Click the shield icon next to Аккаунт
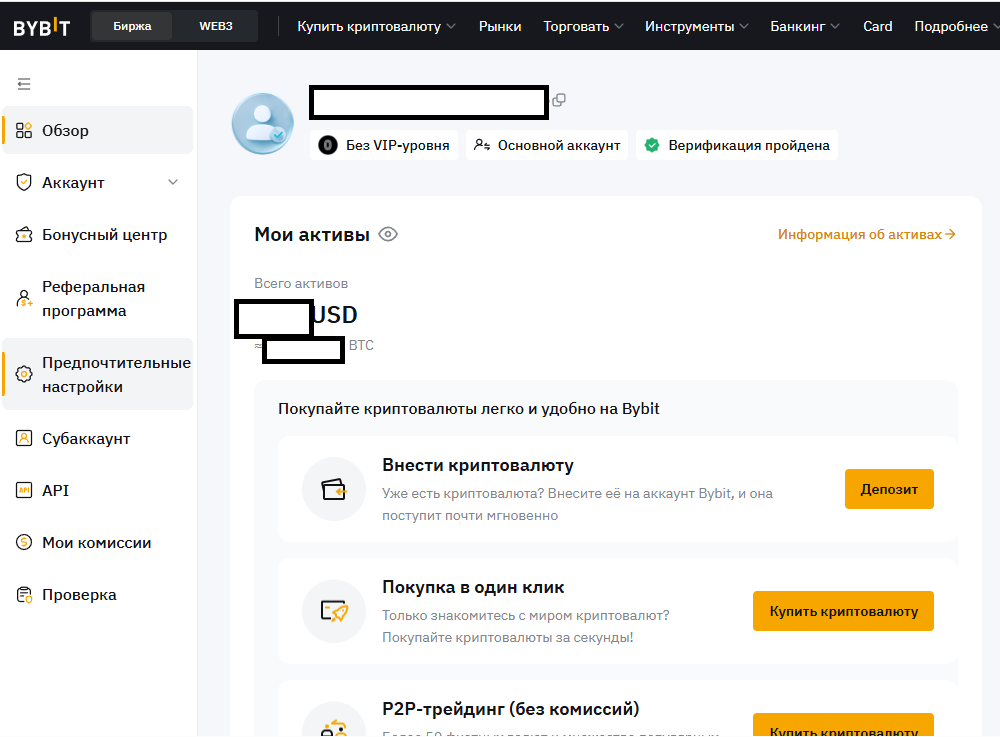Screen dimensions: 1000x737 pyautogui.click(x=24, y=182)
